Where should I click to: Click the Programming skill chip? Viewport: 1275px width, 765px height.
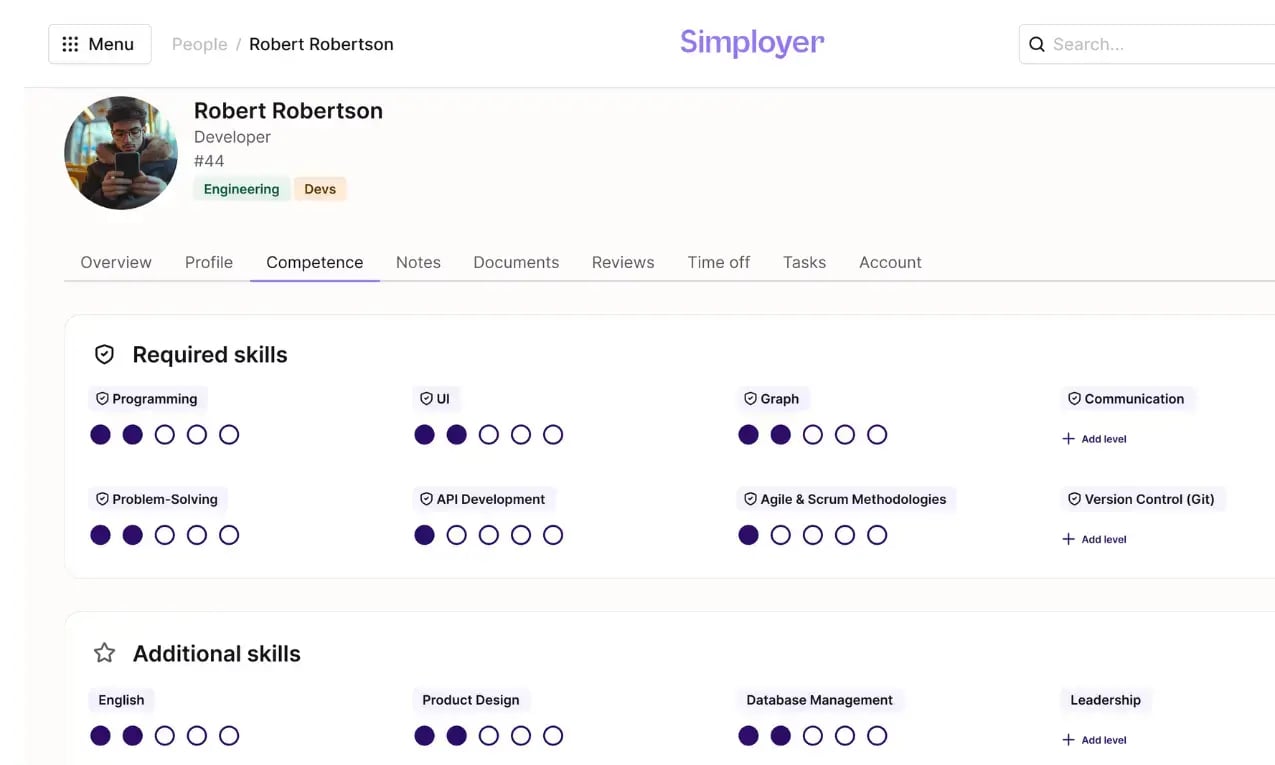pyautogui.click(x=147, y=398)
